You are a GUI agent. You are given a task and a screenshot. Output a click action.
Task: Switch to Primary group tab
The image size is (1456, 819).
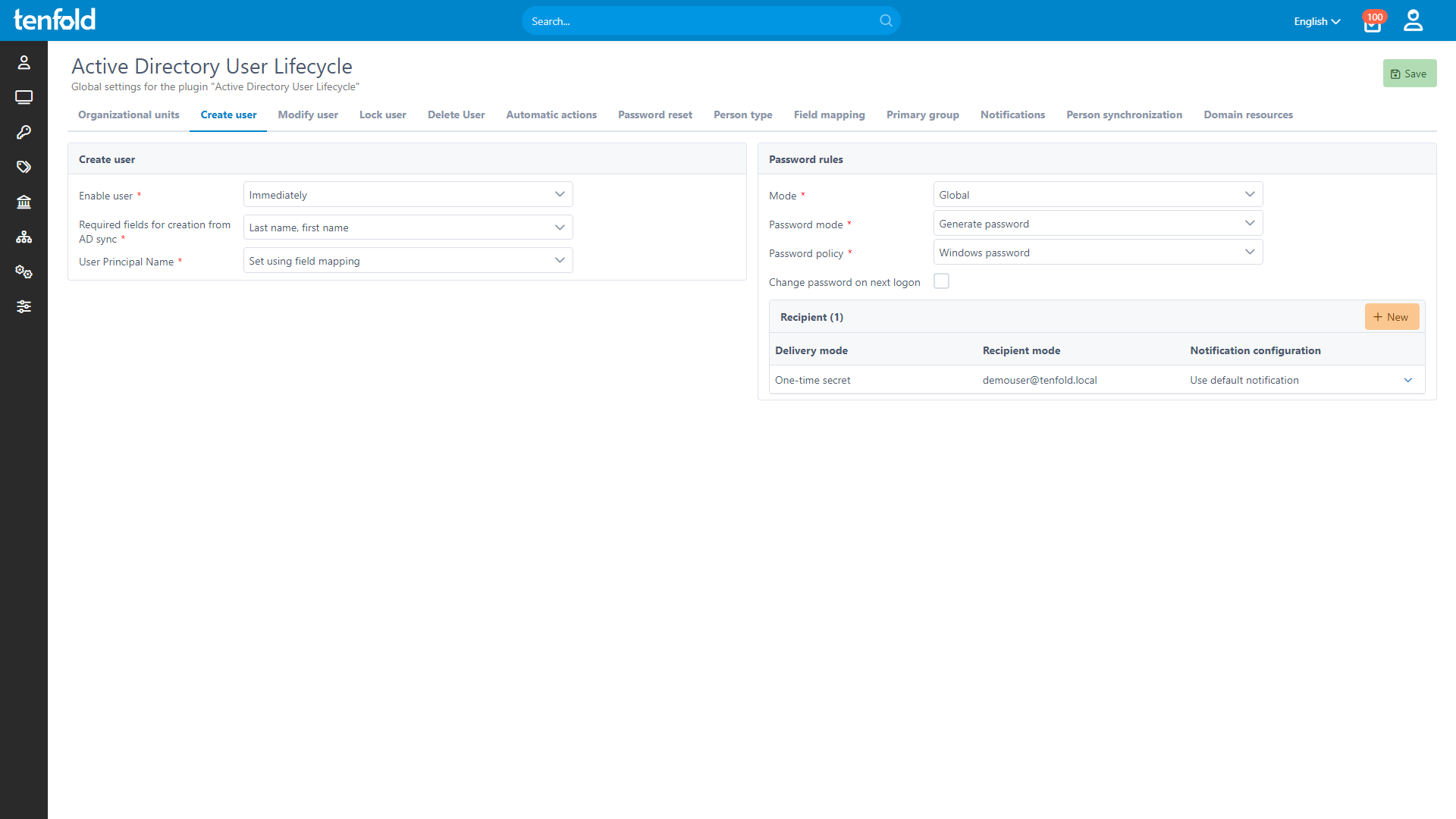tap(923, 115)
